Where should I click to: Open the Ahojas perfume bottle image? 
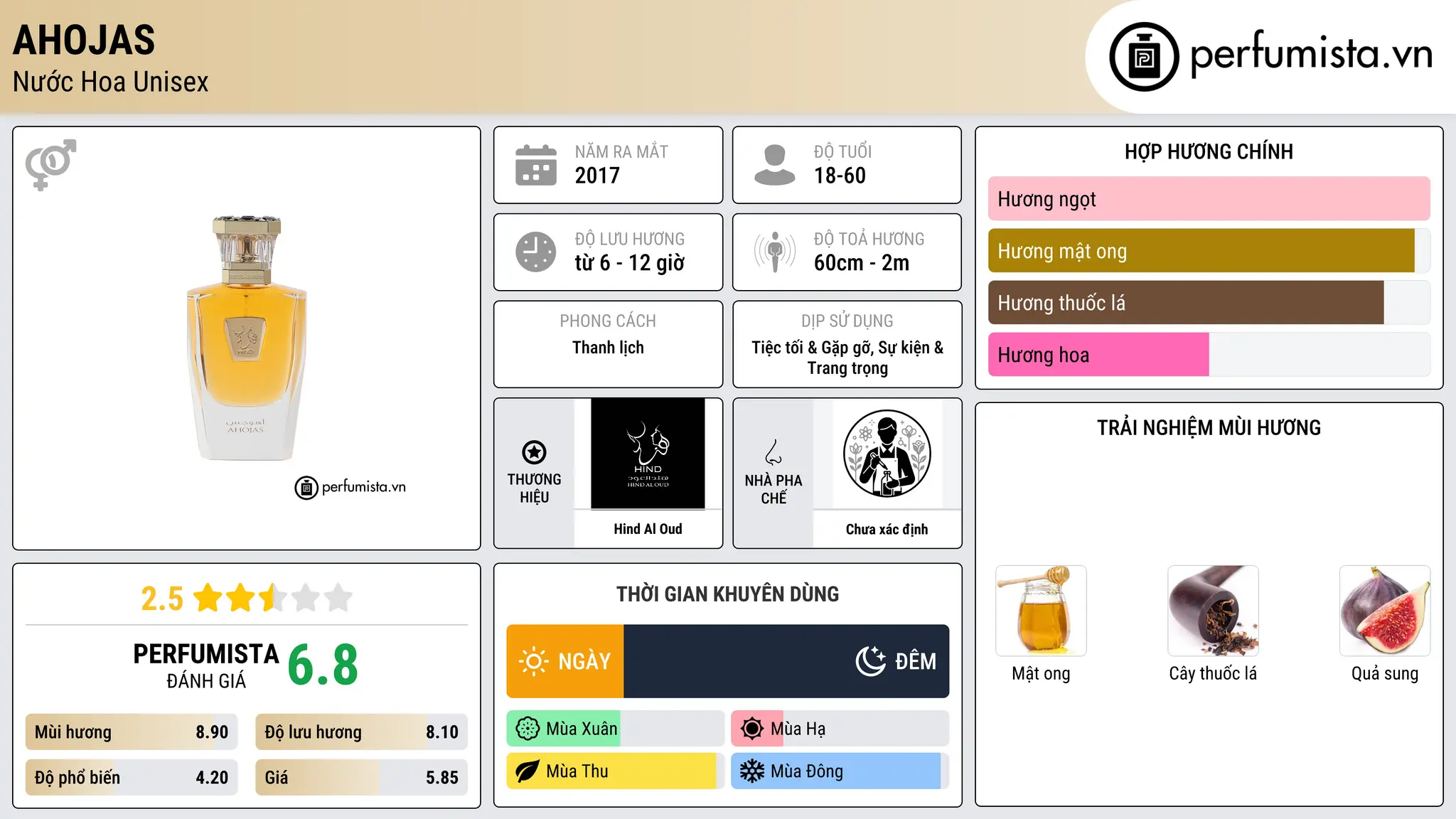pos(246,338)
